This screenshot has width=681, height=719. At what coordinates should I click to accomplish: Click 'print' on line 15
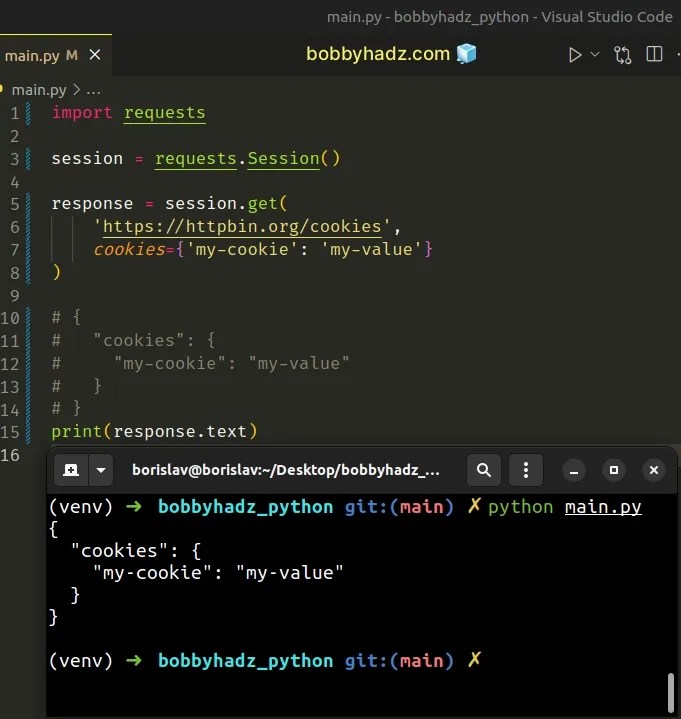76,431
